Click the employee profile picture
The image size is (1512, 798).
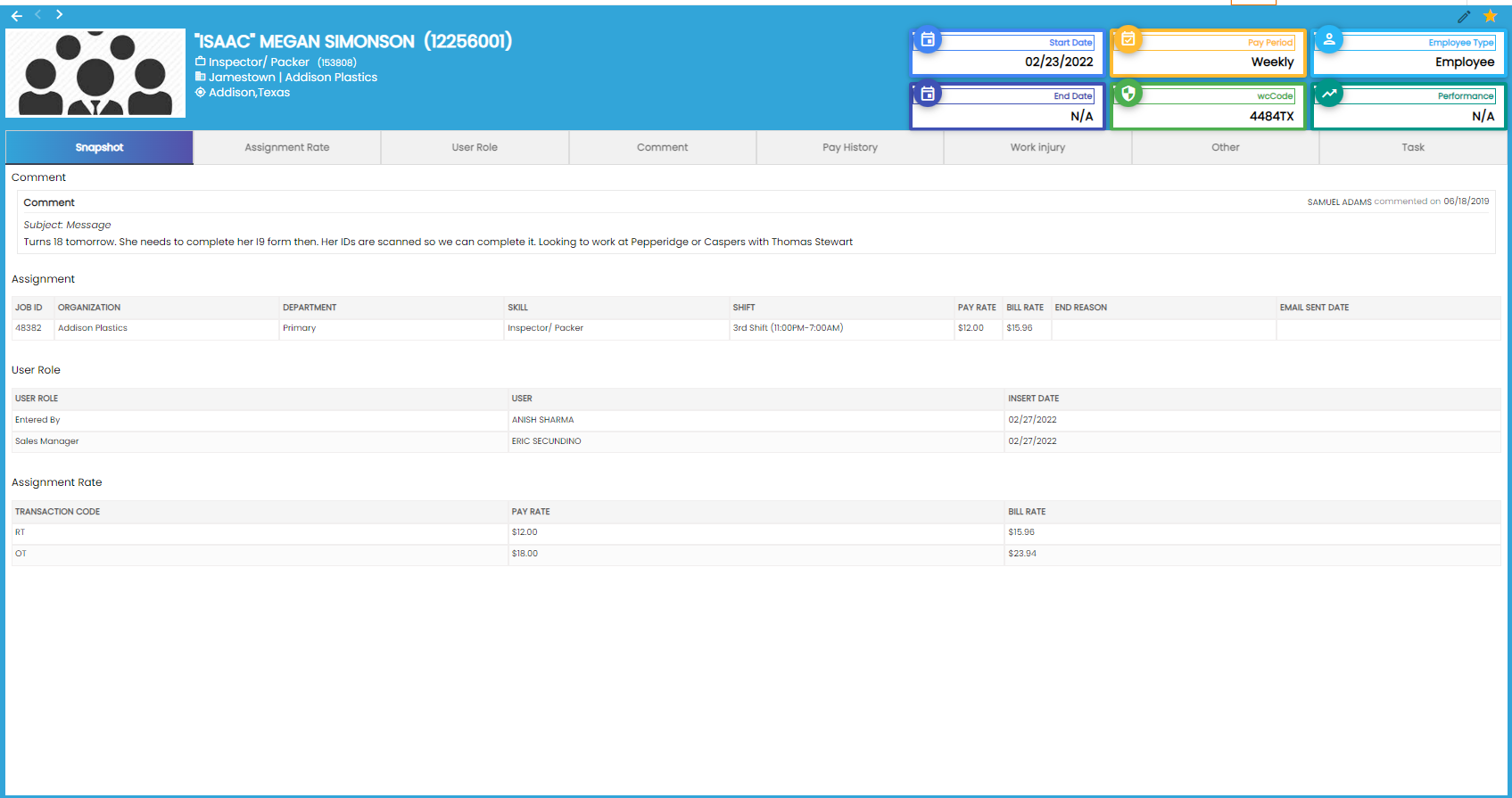[x=95, y=73]
